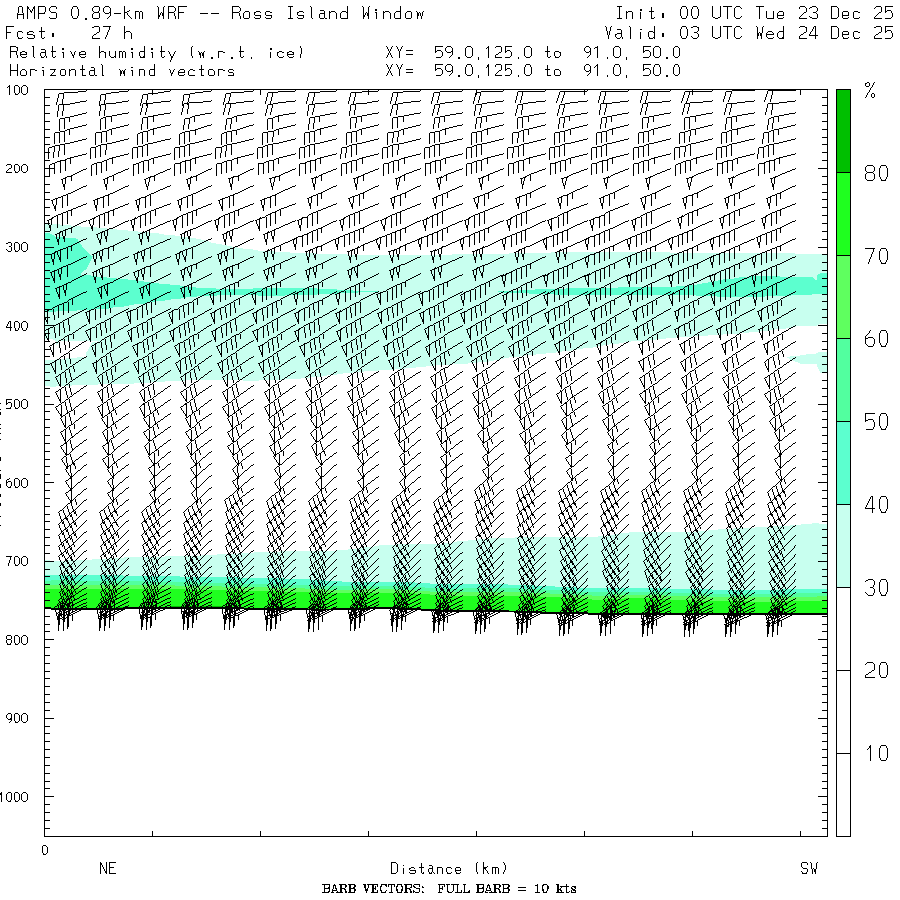Select the turquoise 40–50% colorbar segment

(843, 462)
